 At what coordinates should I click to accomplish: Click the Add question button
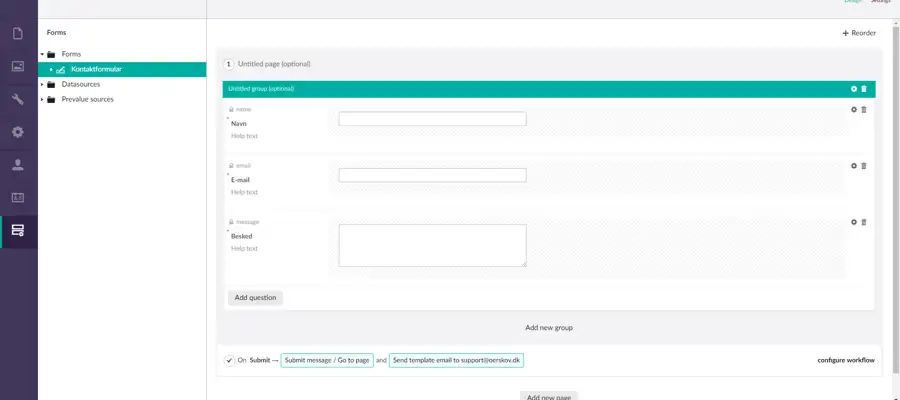[255, 298]
